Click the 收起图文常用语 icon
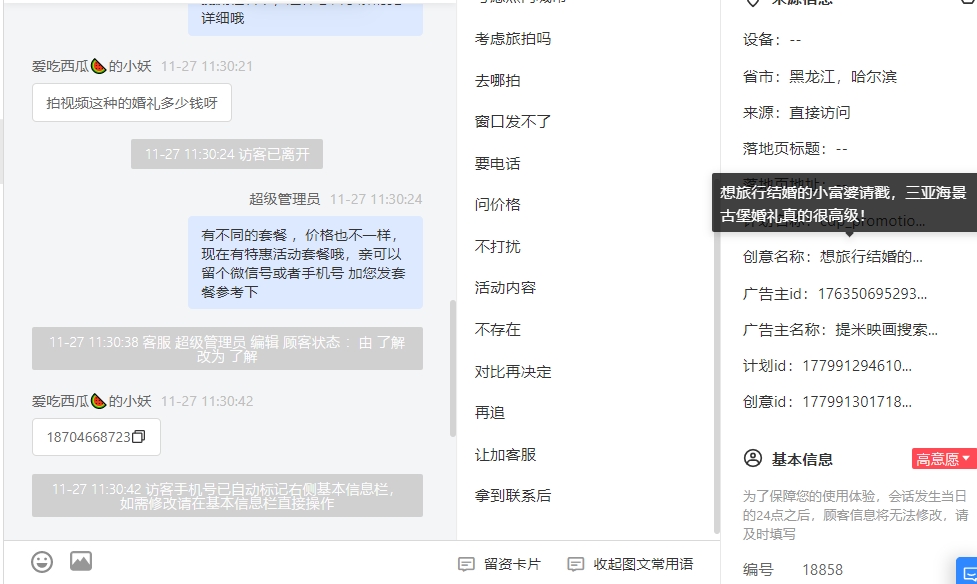Image resolution: width=977 pixels, height=584 pixels. [576, 564]
